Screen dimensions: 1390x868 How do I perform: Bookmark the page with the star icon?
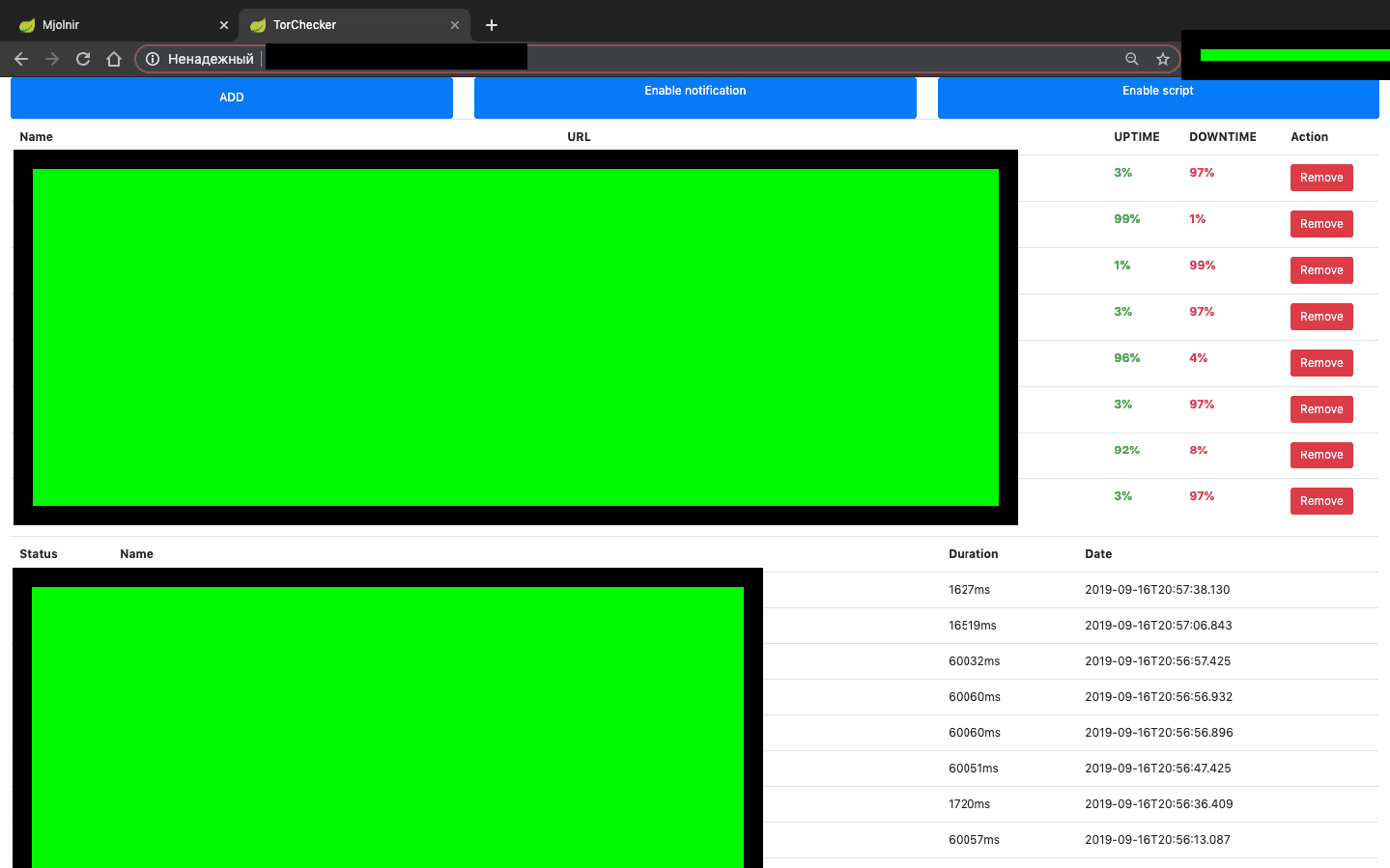pyautogui.click(x=1163, y=58)
